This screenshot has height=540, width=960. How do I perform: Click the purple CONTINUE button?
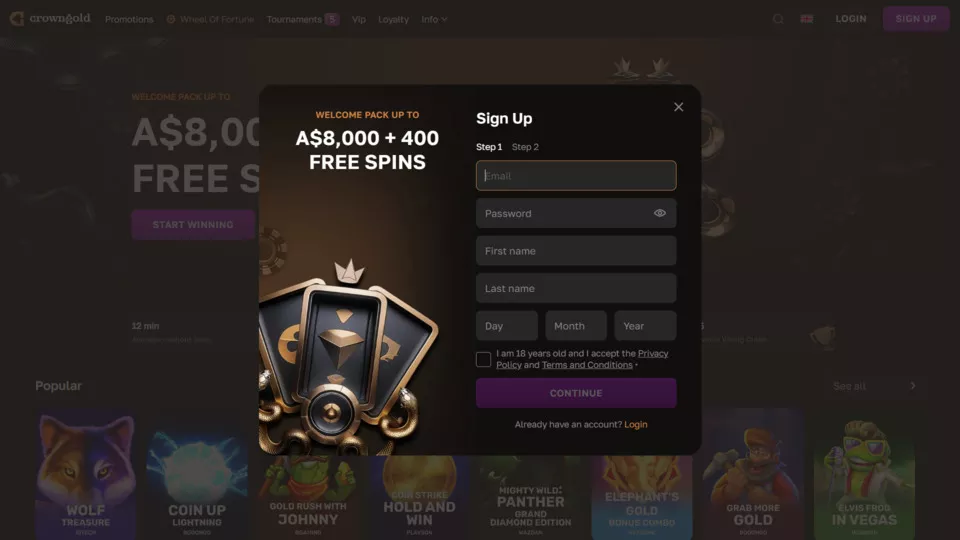point(576,393)
